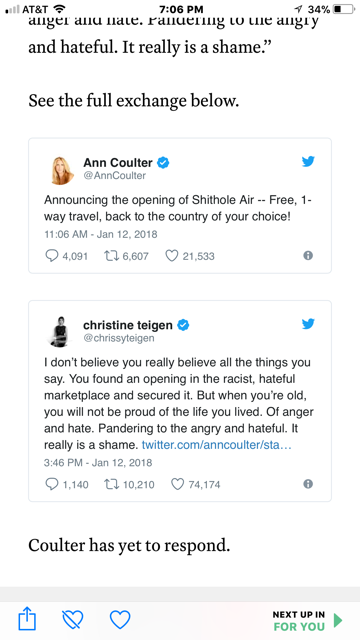Screen dimensions: 360x640
Task: Tap the heart love icon in toolbar
Action: point(120,620)
